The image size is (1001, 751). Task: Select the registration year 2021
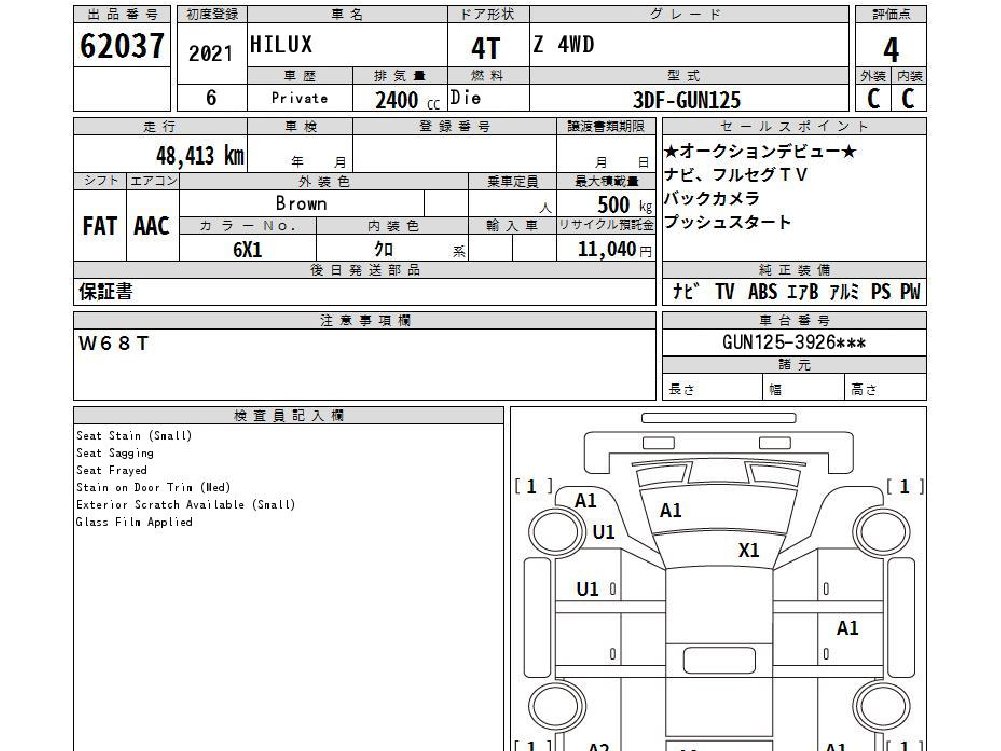point(211,54)
